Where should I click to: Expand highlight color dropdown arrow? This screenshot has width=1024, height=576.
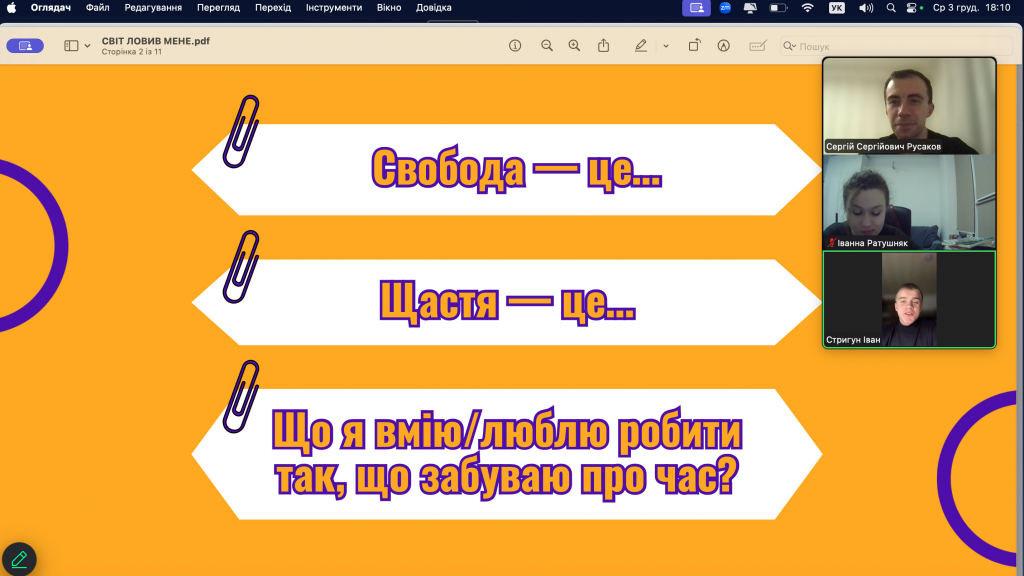666,46
